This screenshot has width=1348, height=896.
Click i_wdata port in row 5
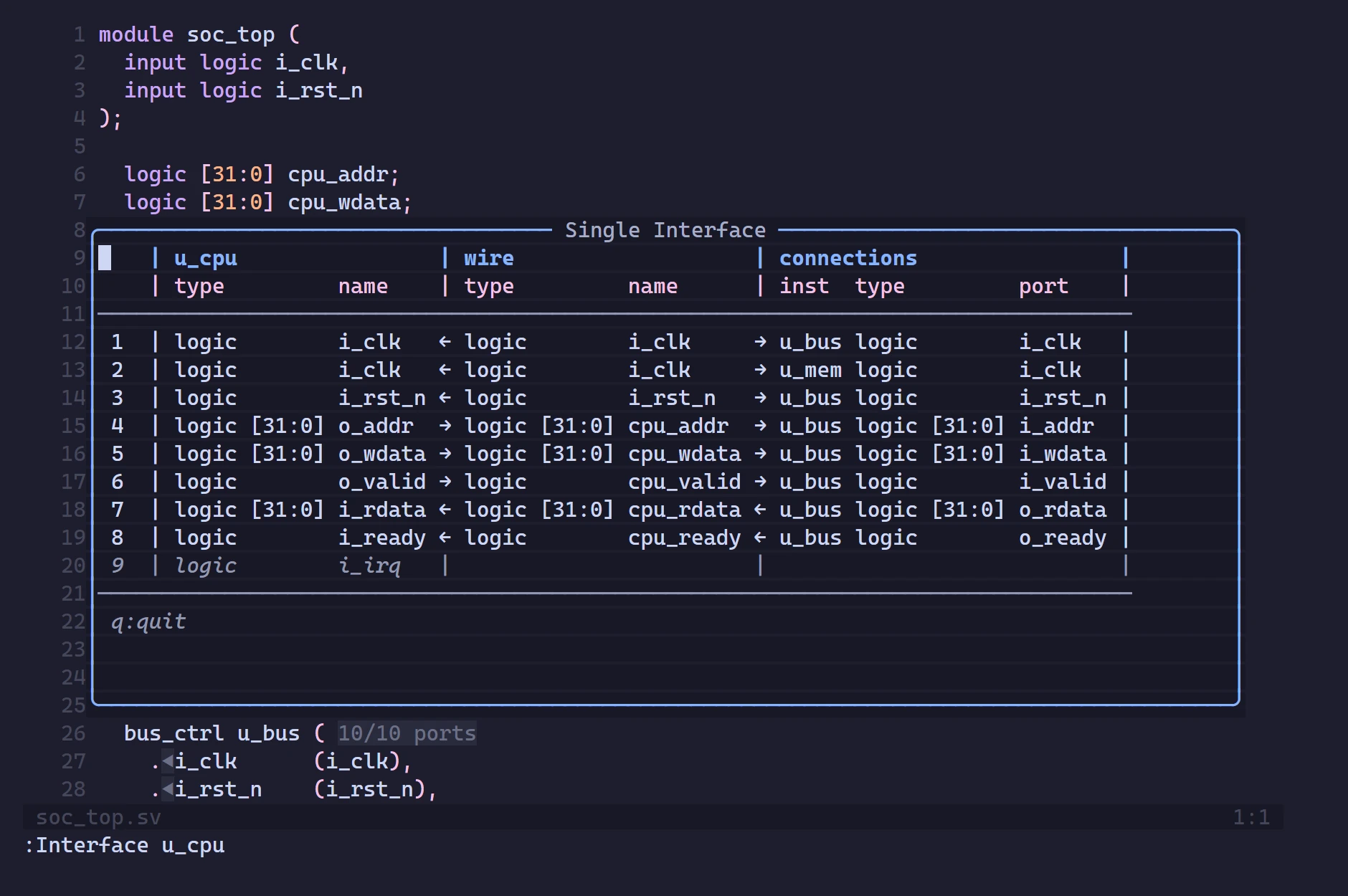(x=1063, y=454)
